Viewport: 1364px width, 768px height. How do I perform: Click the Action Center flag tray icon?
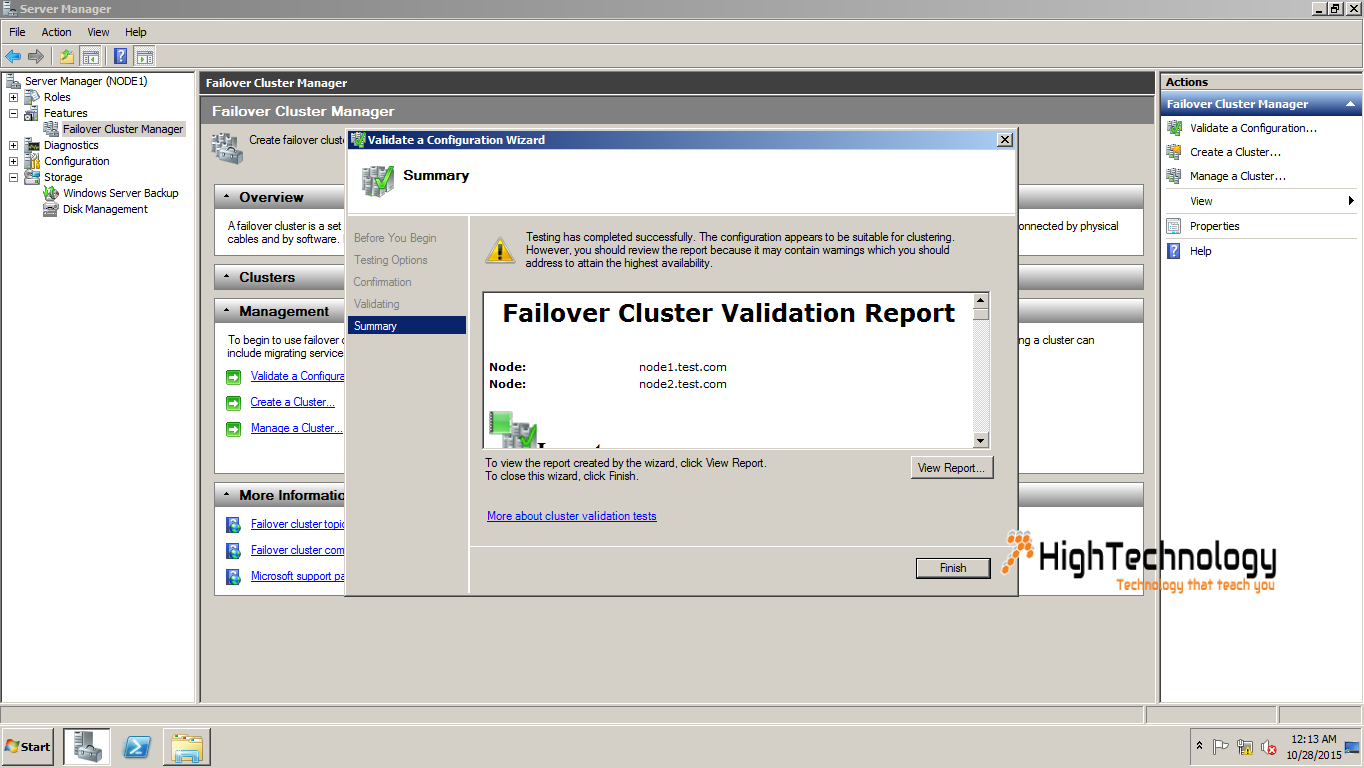[x=1221, y=747]
